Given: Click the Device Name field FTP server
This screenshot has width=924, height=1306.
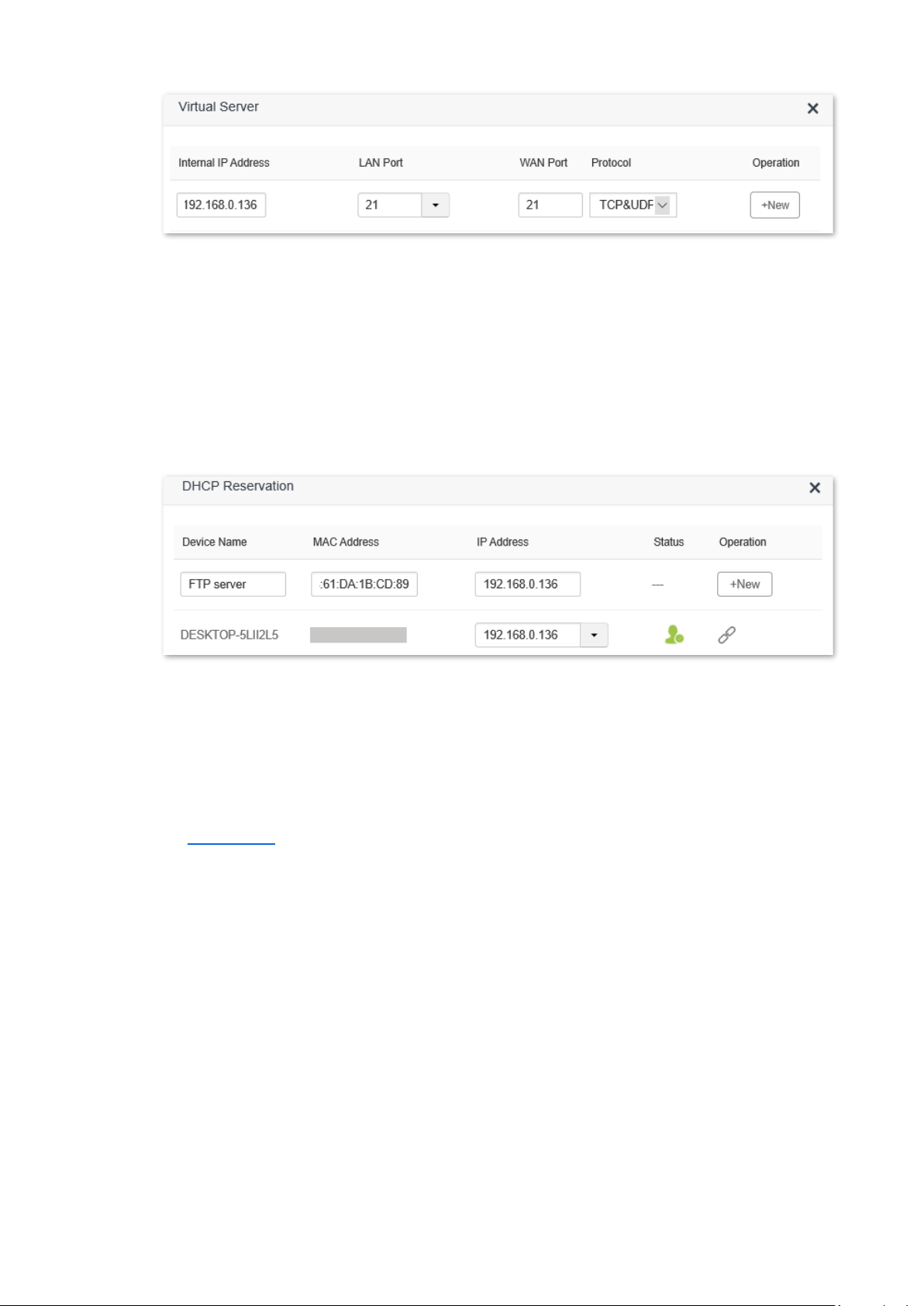Looking at the screenshot, I should tap(233, 584).
